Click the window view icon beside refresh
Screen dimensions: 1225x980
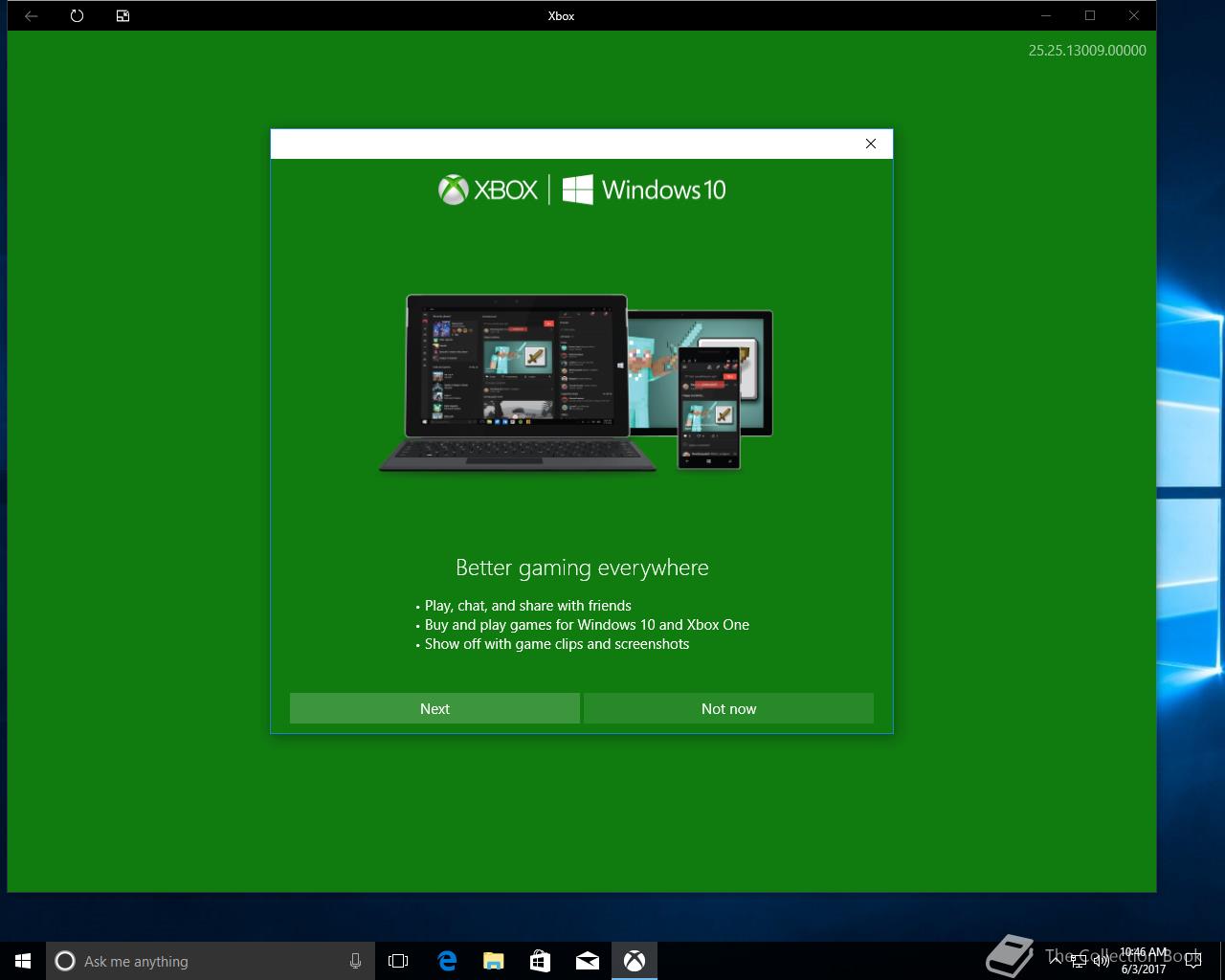click(122, 15)
